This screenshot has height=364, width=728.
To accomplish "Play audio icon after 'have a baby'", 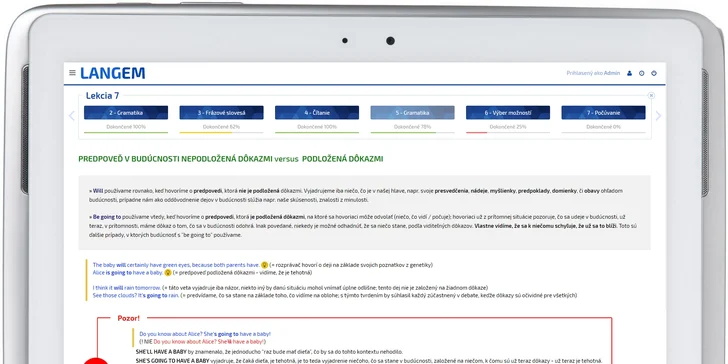I will (x=168, y=273).
